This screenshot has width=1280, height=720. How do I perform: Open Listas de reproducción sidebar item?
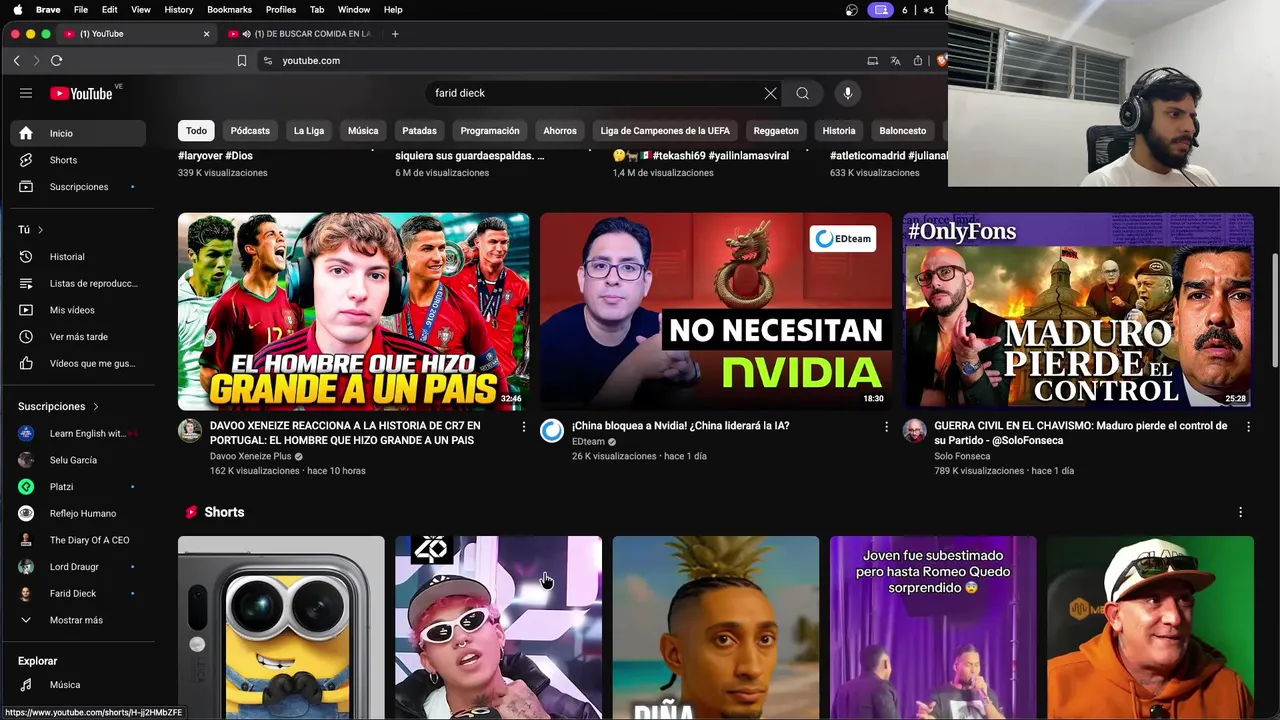(x=78, y=283)
